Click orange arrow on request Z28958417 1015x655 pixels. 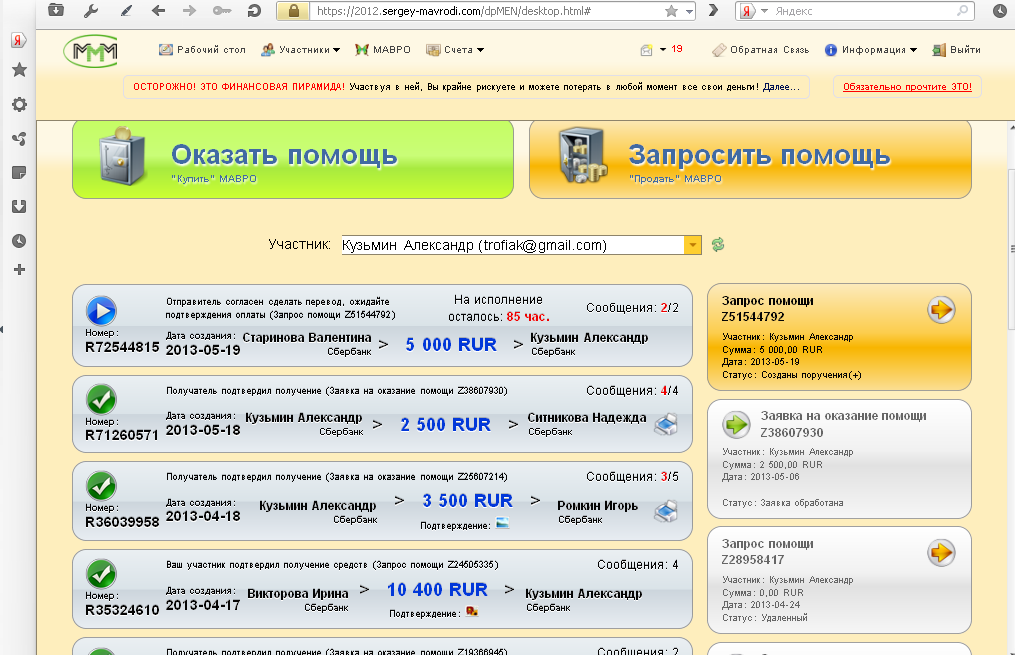pos(941,553)
